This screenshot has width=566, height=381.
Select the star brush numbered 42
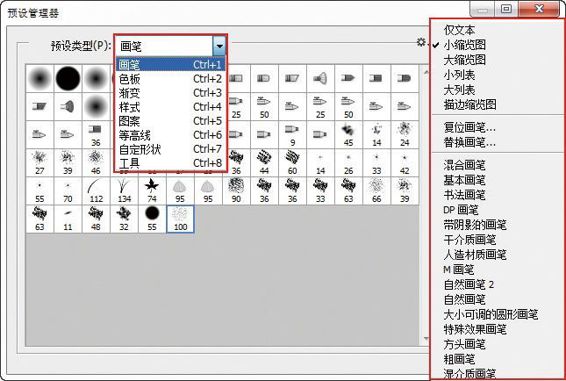coord(405,163)
